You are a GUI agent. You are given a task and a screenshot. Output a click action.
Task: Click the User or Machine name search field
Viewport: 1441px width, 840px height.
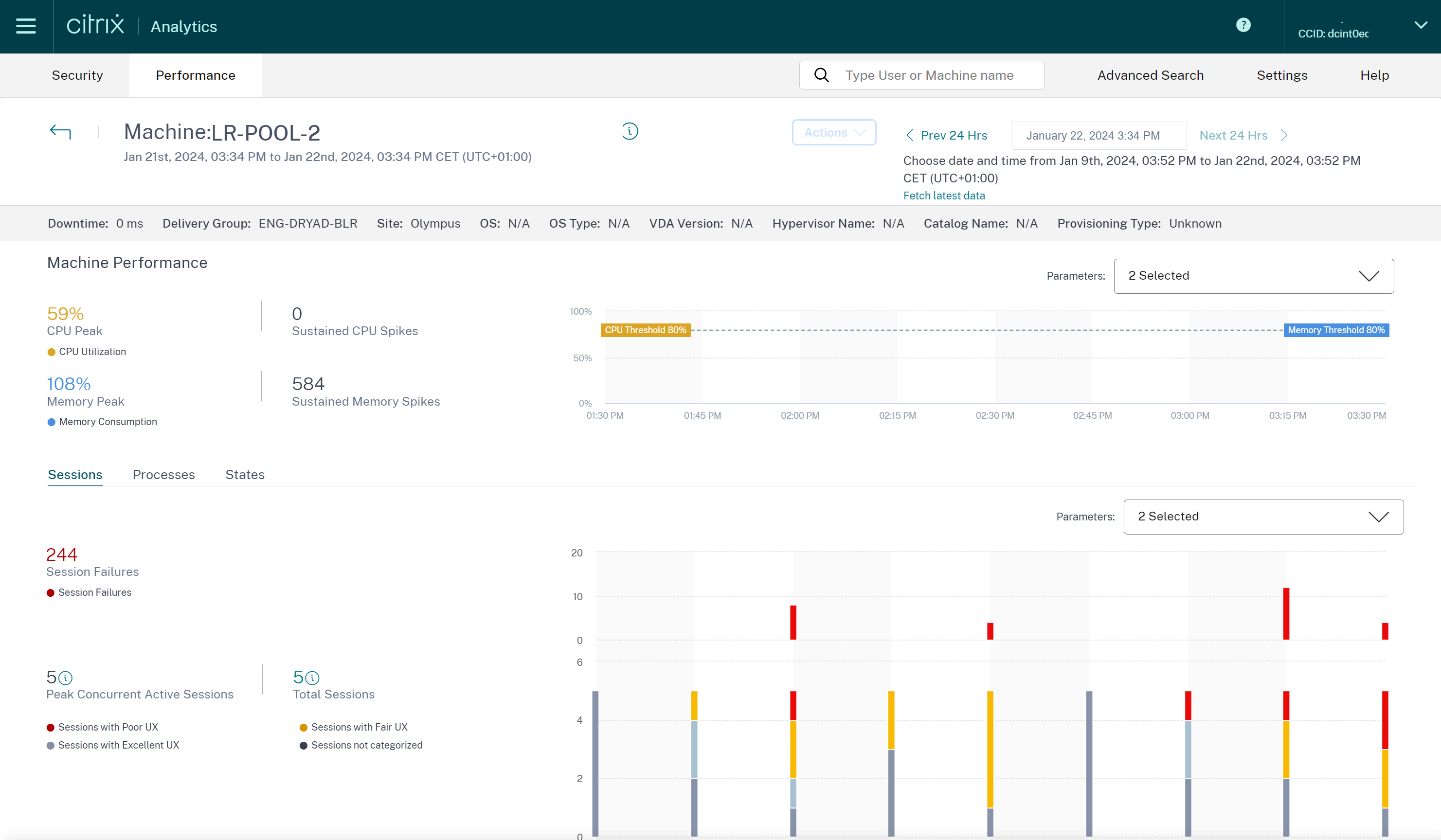pyautogui.click(x=938, y=75)
